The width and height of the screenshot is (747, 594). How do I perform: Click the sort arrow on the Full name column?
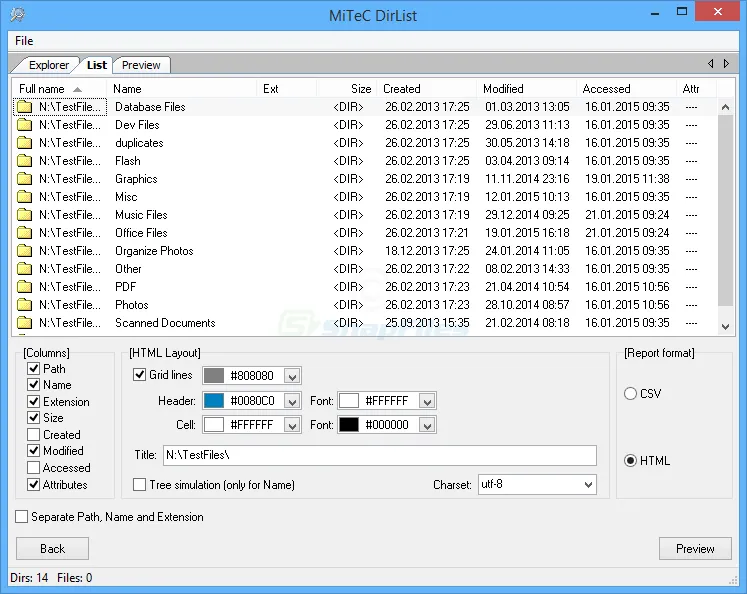(77, 89)
